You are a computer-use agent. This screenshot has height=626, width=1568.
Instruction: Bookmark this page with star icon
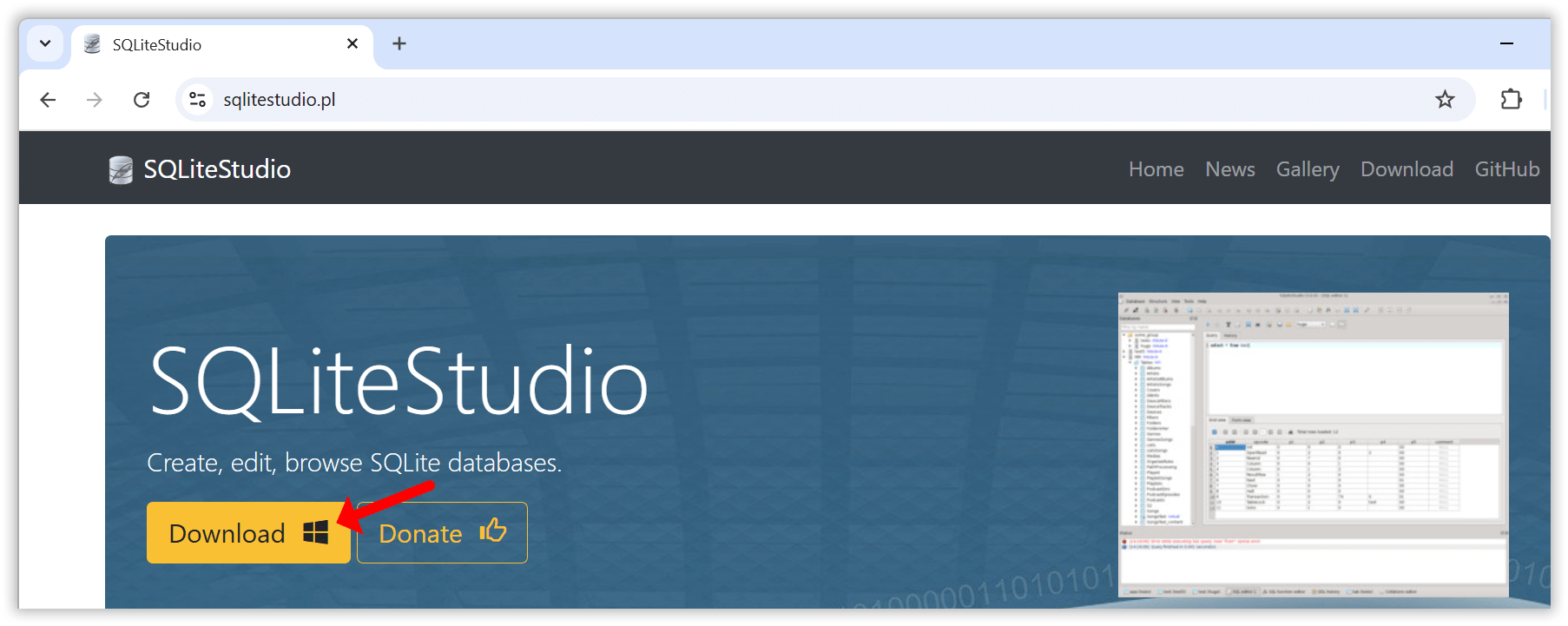(1445, 100)
